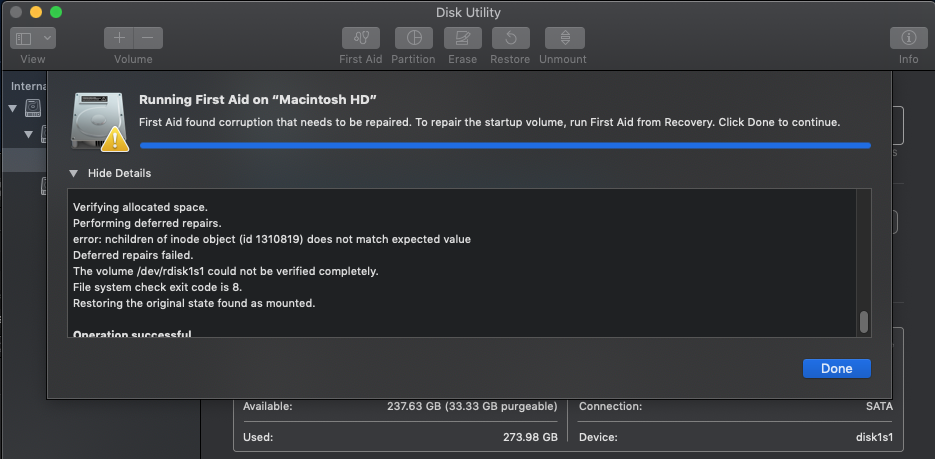The width and height of the screenshot is (935, 459).
Task: Click the Done button
Action: click(x=837, y=368)
